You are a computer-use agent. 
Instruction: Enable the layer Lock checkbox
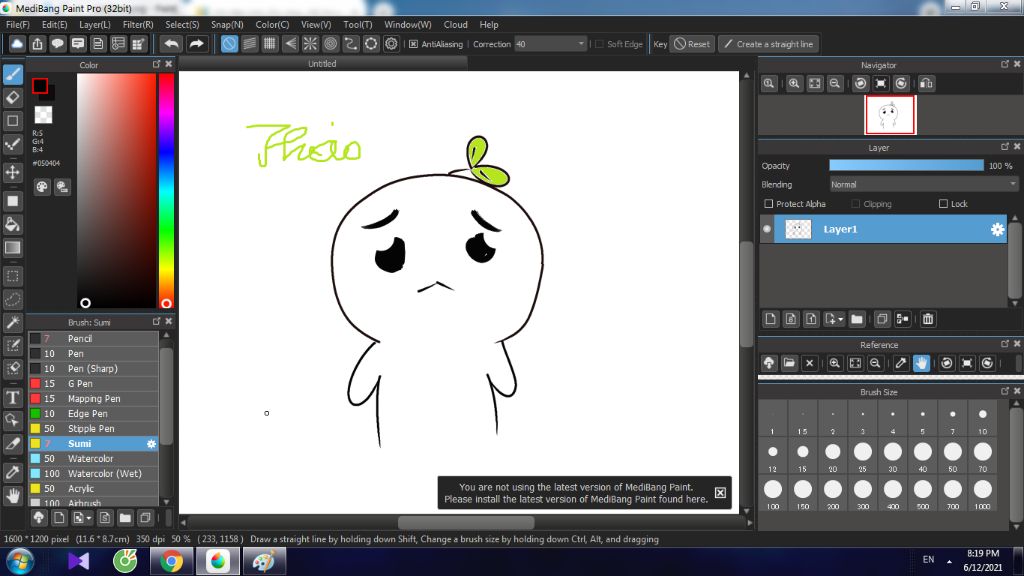tap(943, 204)
